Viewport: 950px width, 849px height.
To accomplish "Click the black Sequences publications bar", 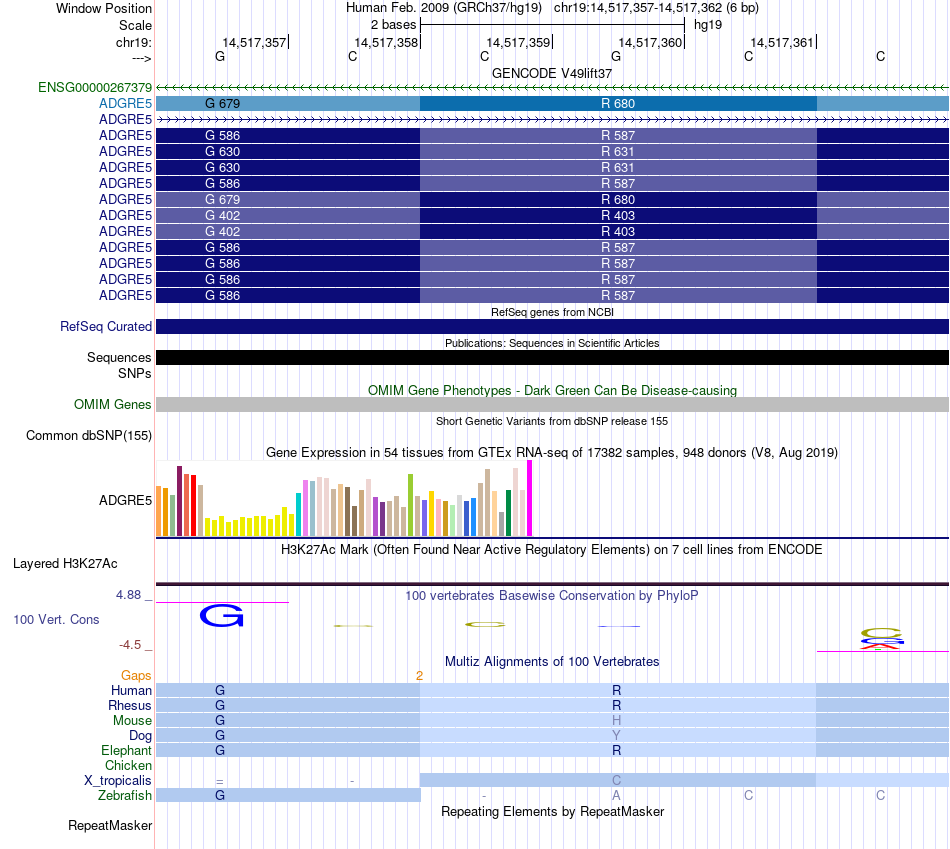I will (552, 357).
